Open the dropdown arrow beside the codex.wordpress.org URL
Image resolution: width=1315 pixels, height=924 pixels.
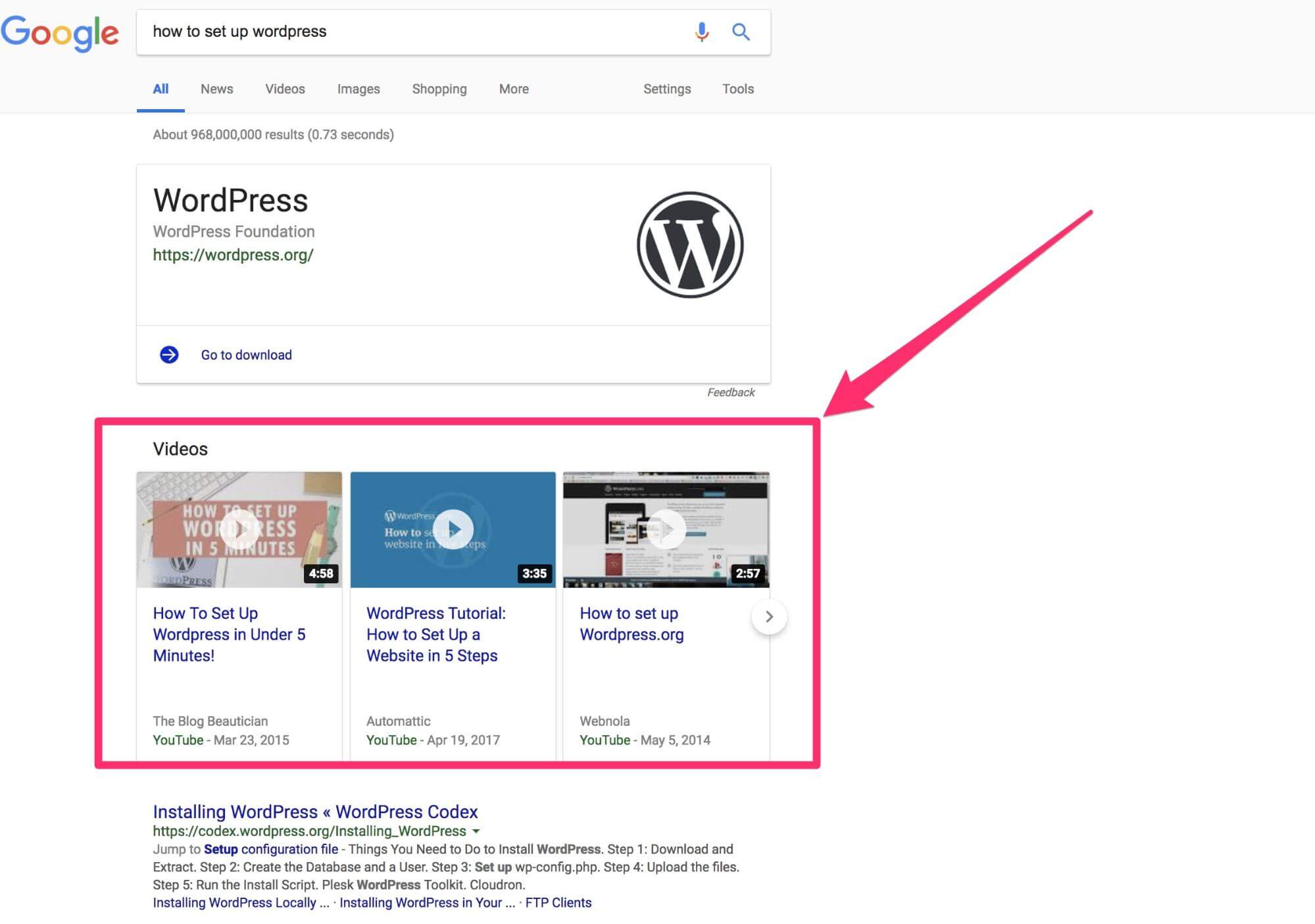(476, 831)
